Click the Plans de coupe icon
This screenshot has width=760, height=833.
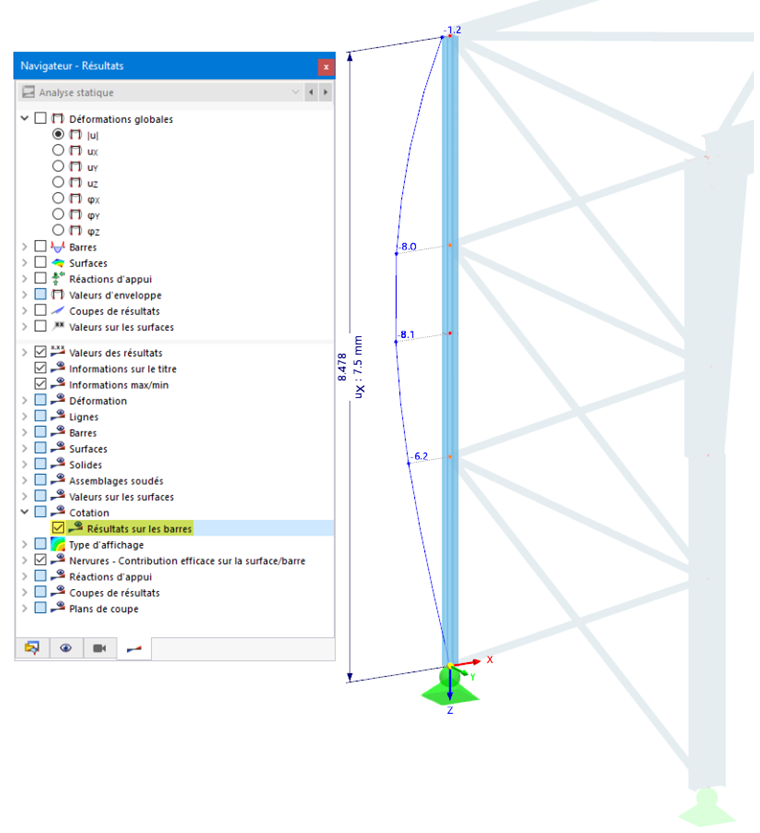(x=58, y=607)
